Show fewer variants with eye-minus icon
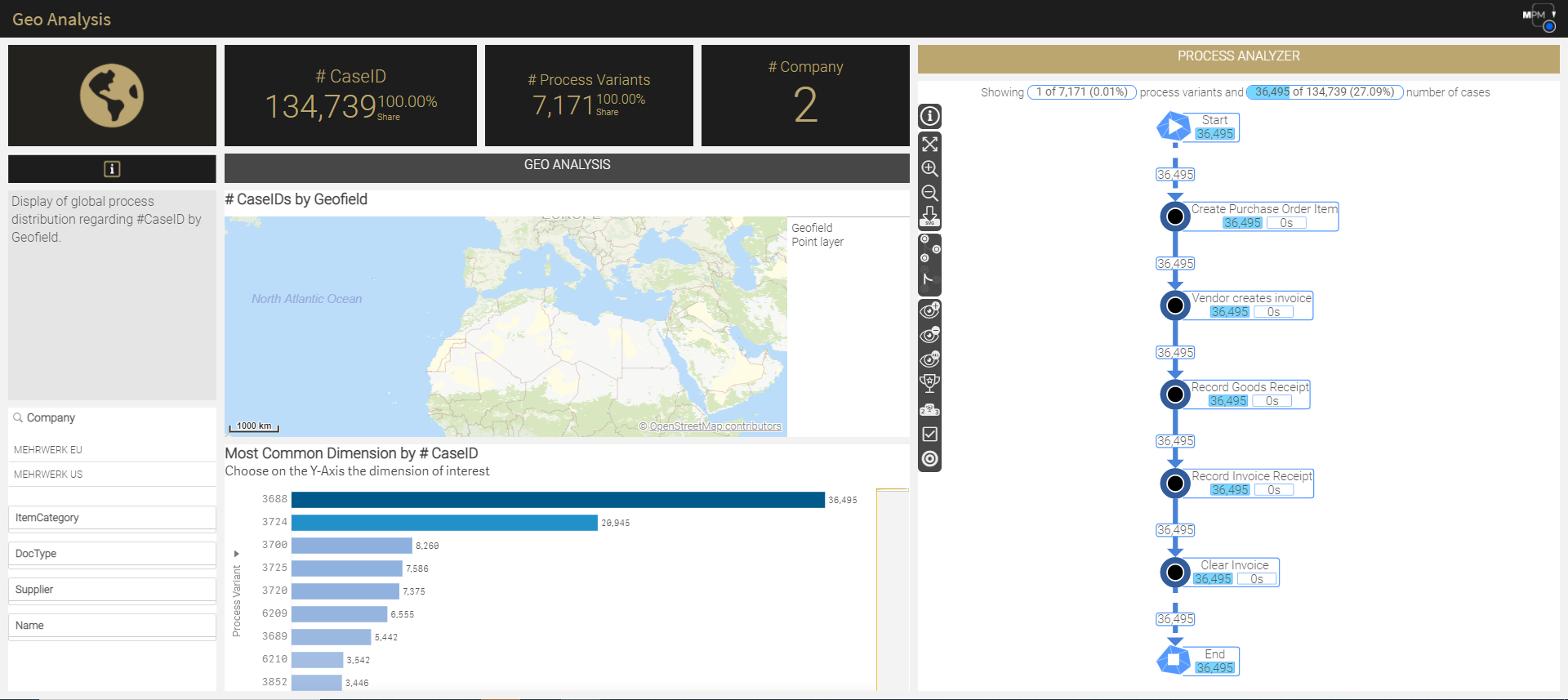1568x700 pixels. [x=929, y=335]
